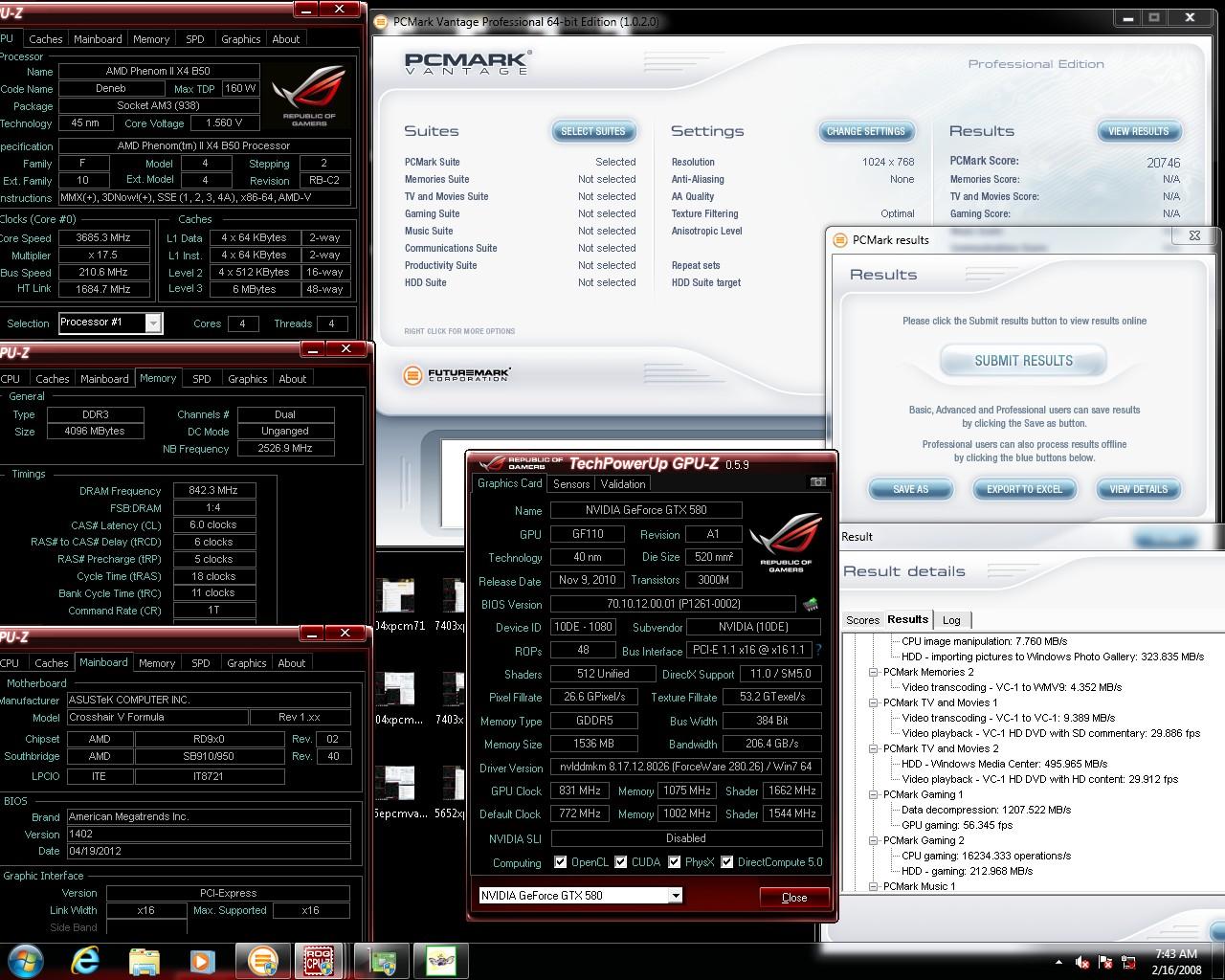Click the EXPORT TO EXCEL button

(x=1025, y=489)
